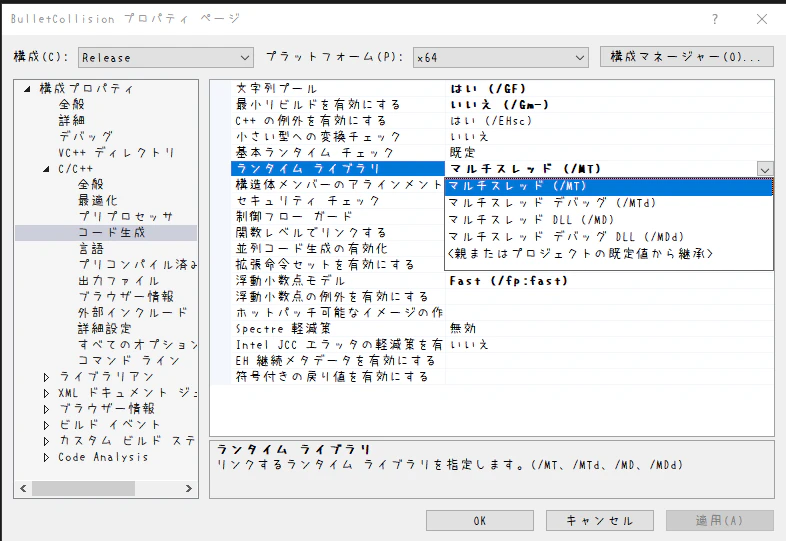Collapse the C/C++ tree node

[x=46, y=169]
